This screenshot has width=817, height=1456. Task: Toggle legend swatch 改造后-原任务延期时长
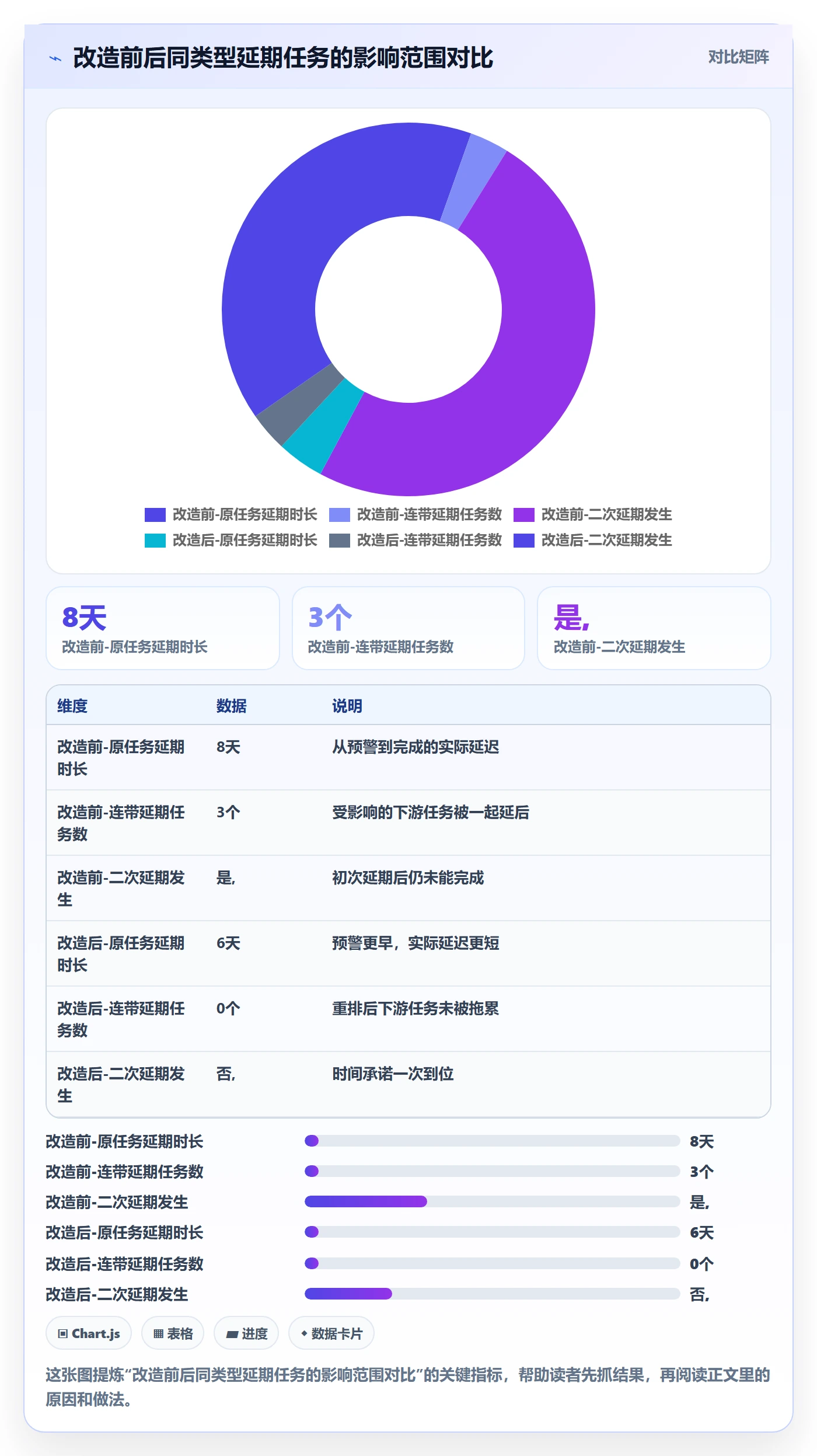tap(155, 540)
